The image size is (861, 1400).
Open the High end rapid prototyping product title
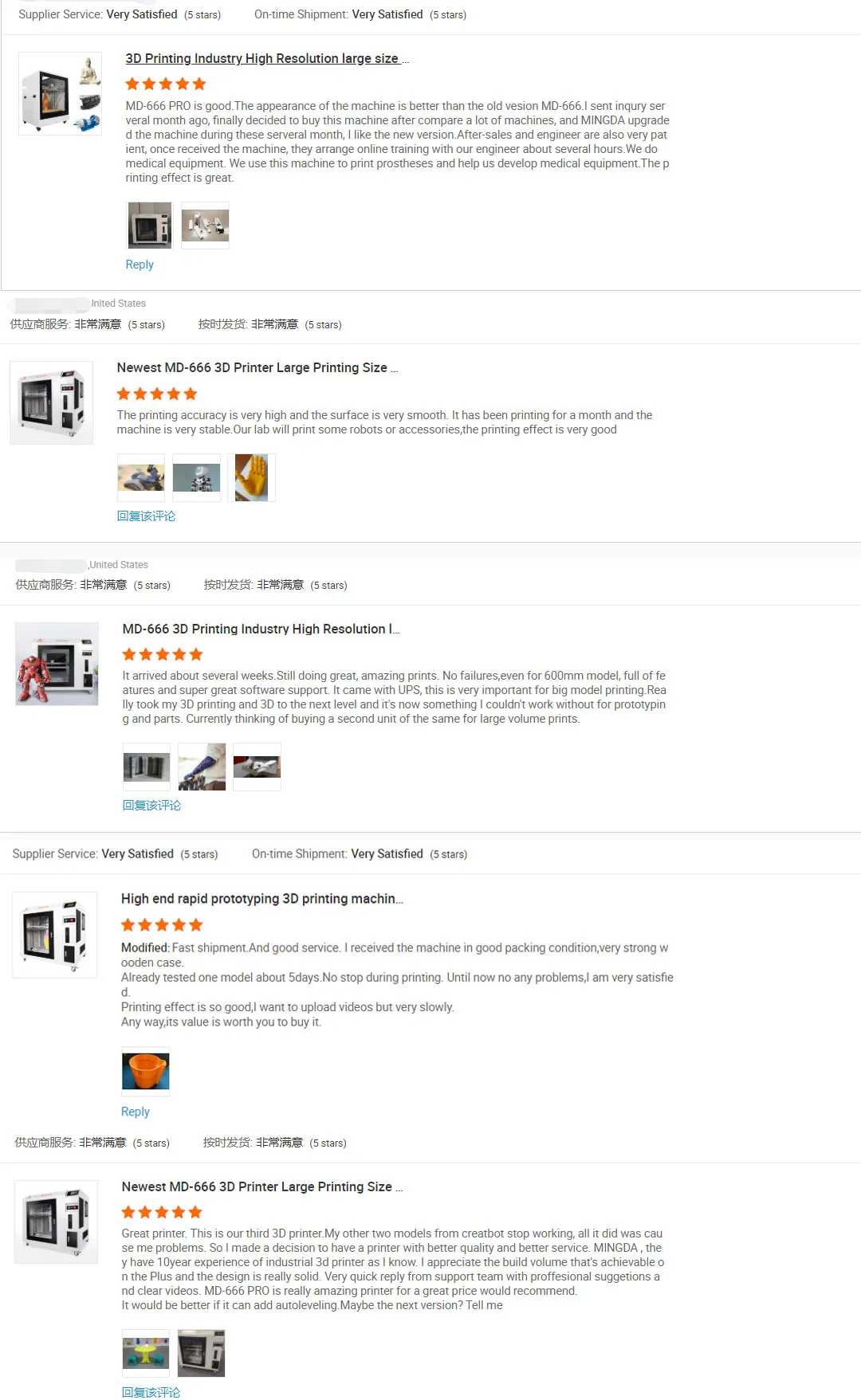(x=262, y=899)
